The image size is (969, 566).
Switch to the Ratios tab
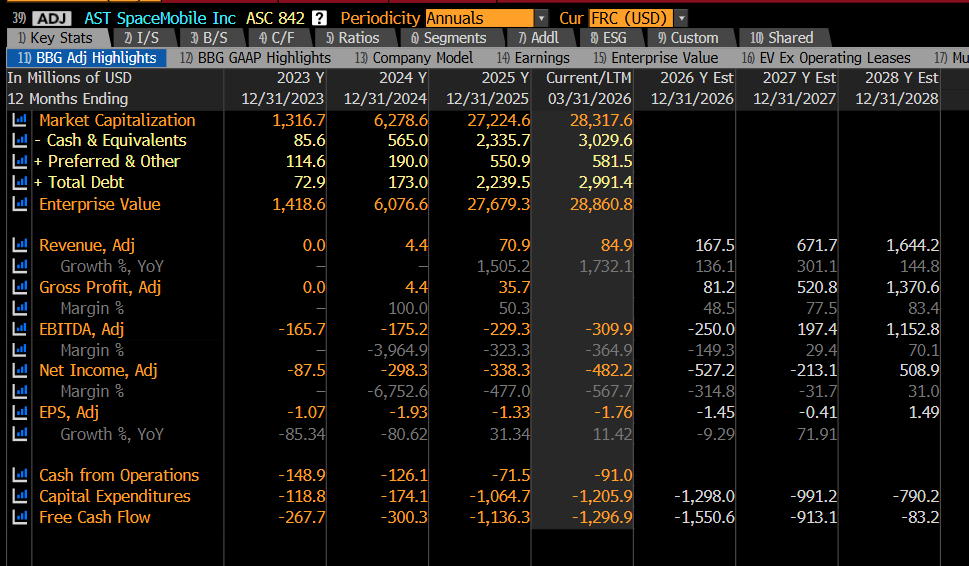[353, 38]
